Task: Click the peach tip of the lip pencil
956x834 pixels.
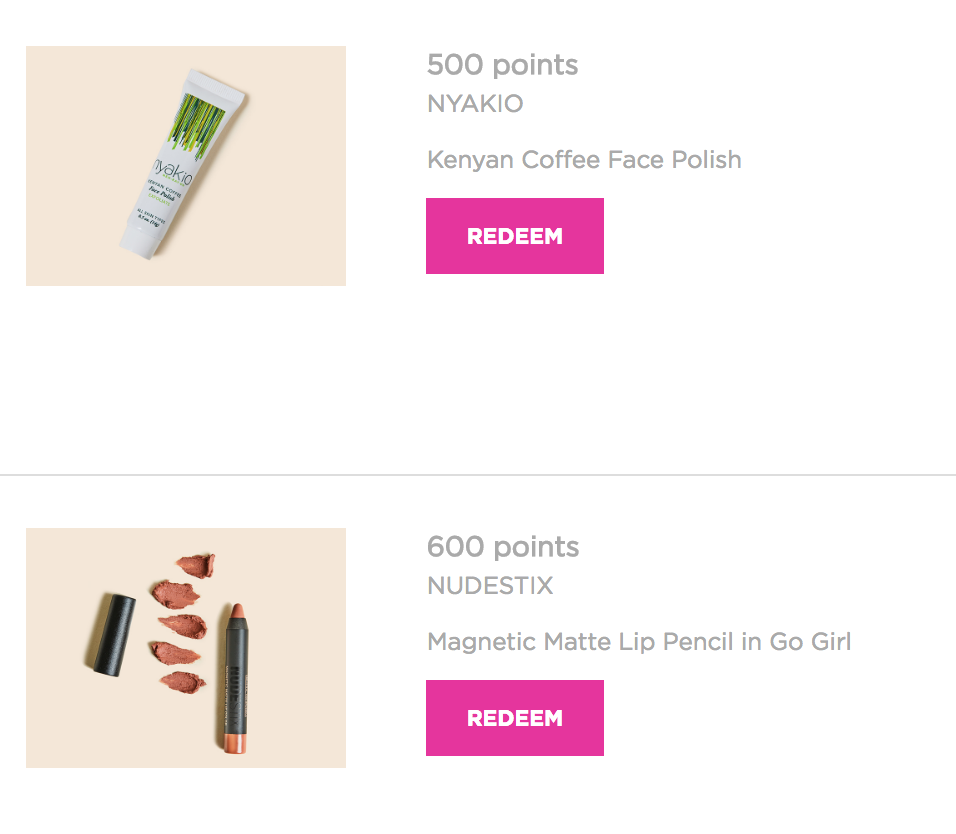Action: (238, 612)
